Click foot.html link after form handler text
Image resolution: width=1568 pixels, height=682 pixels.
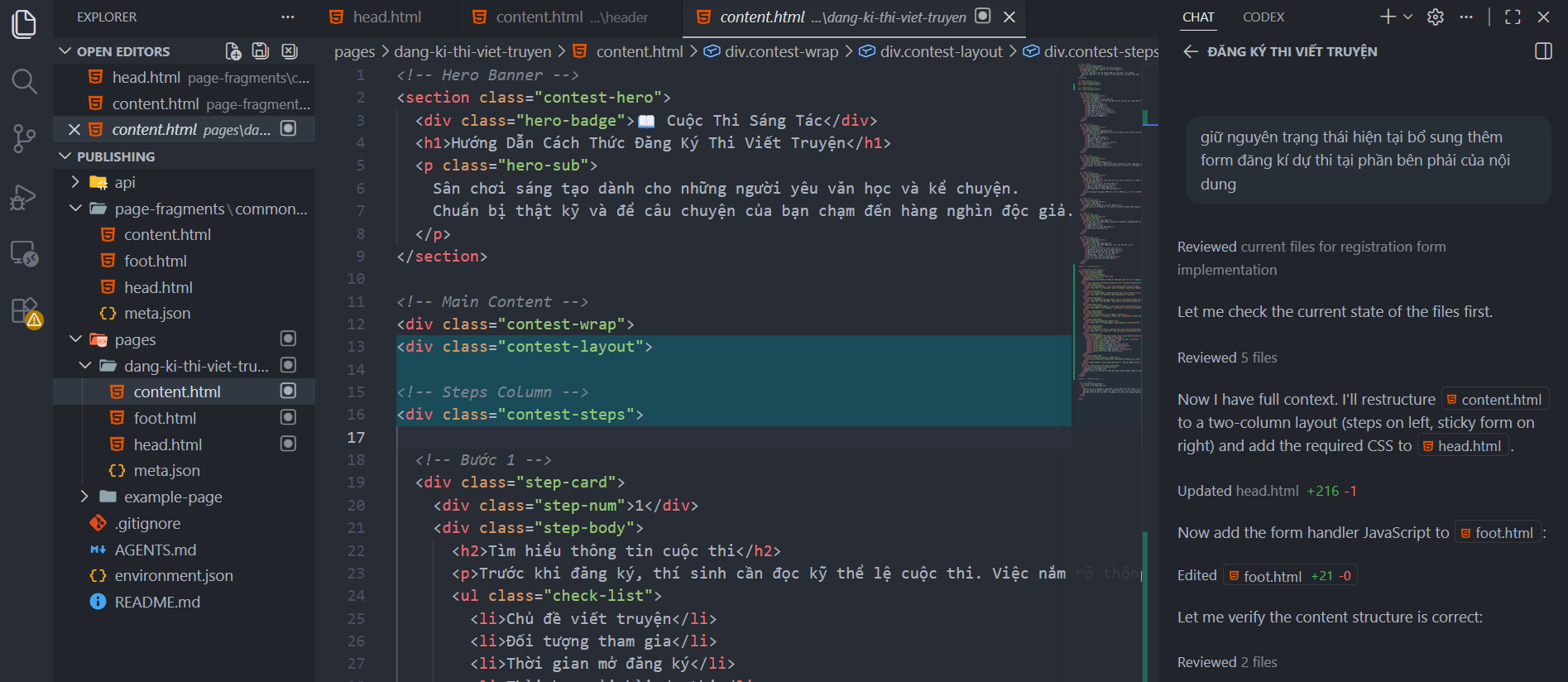1497,534
